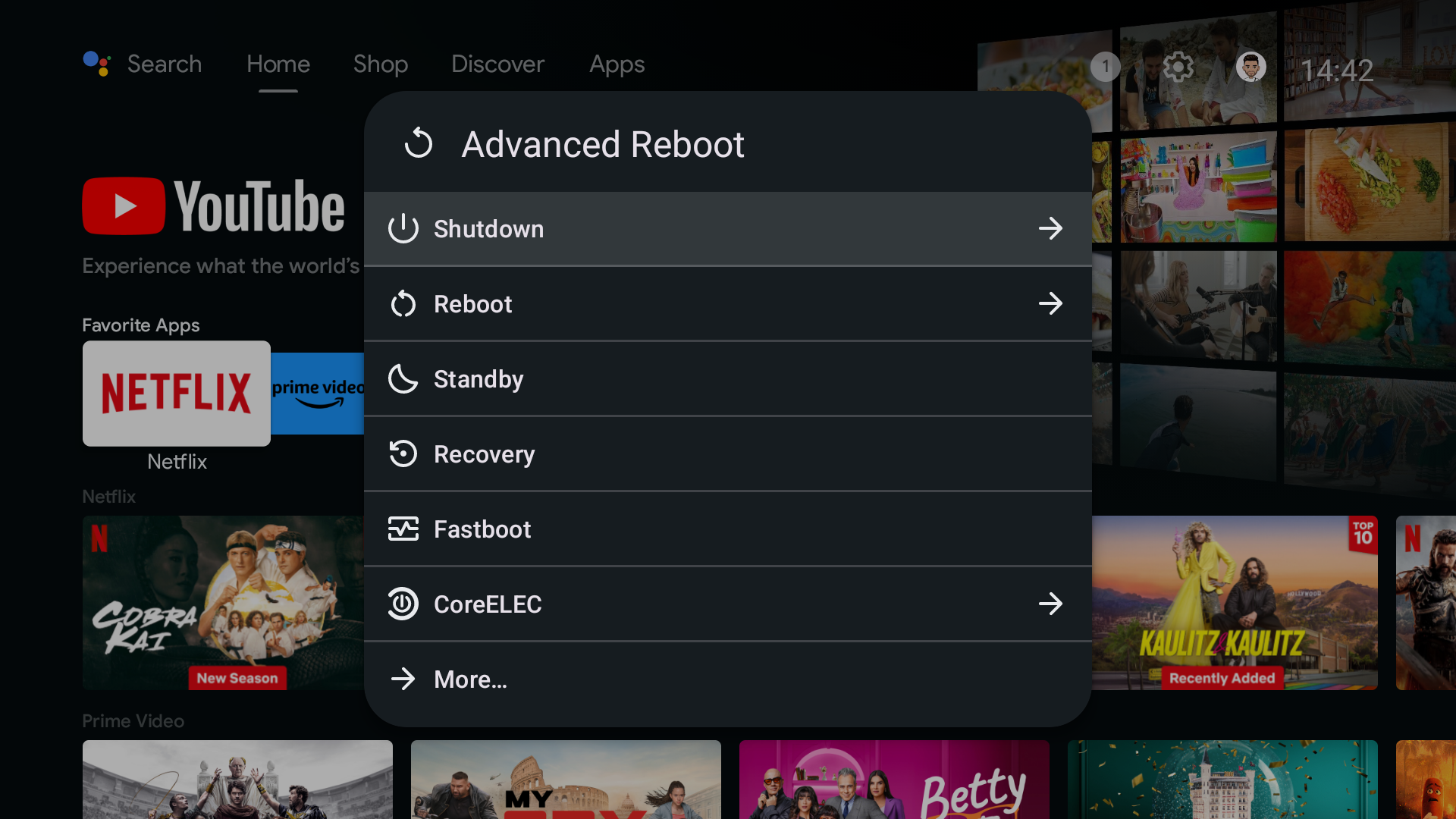Click the Netflix label below the tile

point(177,461)
